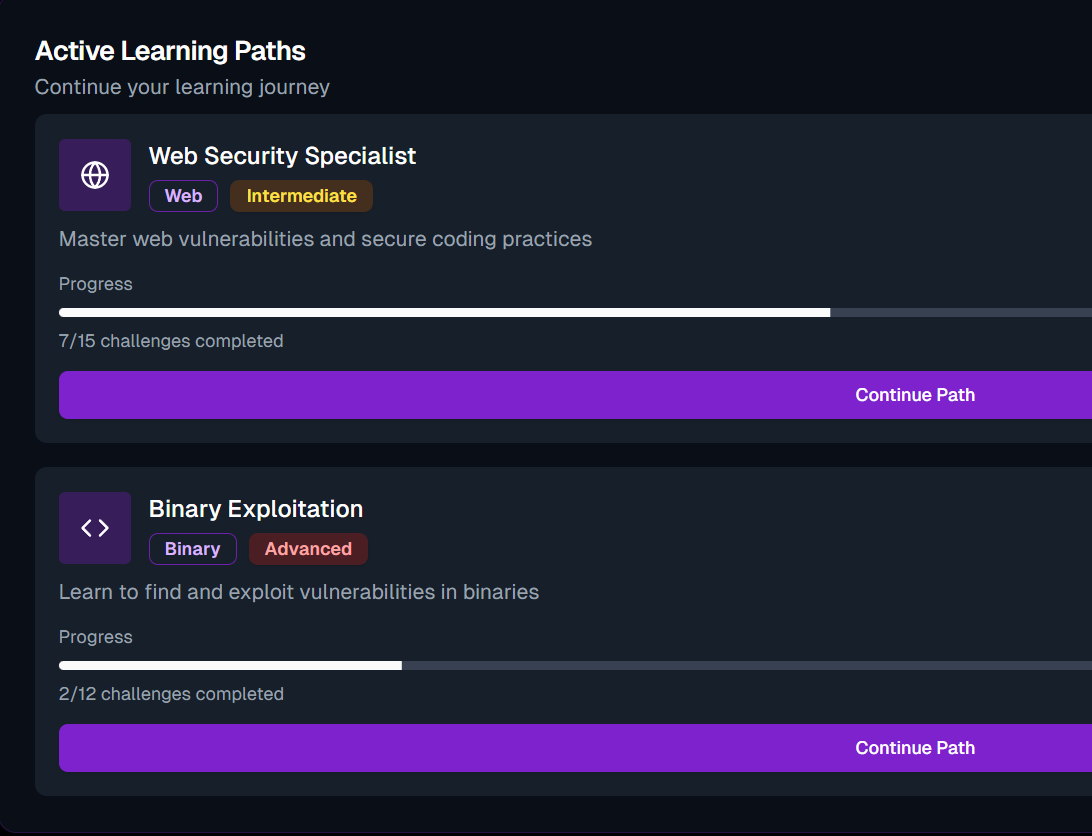Click the Progress label in Binary Exploitation card
The width and height of the screenshot is (1092, 836).
tap(95, 637)
